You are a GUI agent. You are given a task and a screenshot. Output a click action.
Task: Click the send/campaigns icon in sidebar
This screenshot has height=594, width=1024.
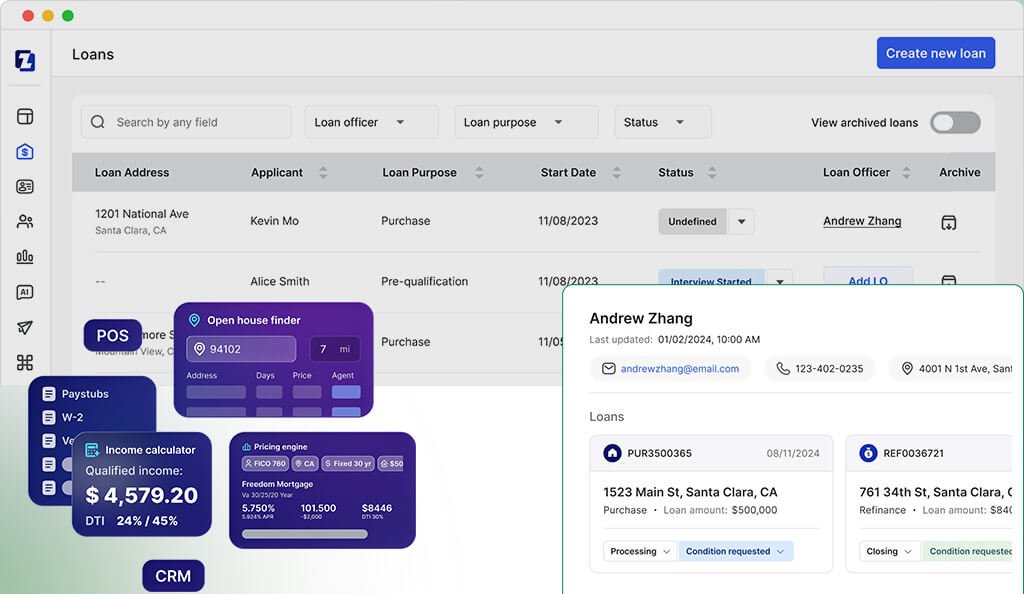[24, 328]
